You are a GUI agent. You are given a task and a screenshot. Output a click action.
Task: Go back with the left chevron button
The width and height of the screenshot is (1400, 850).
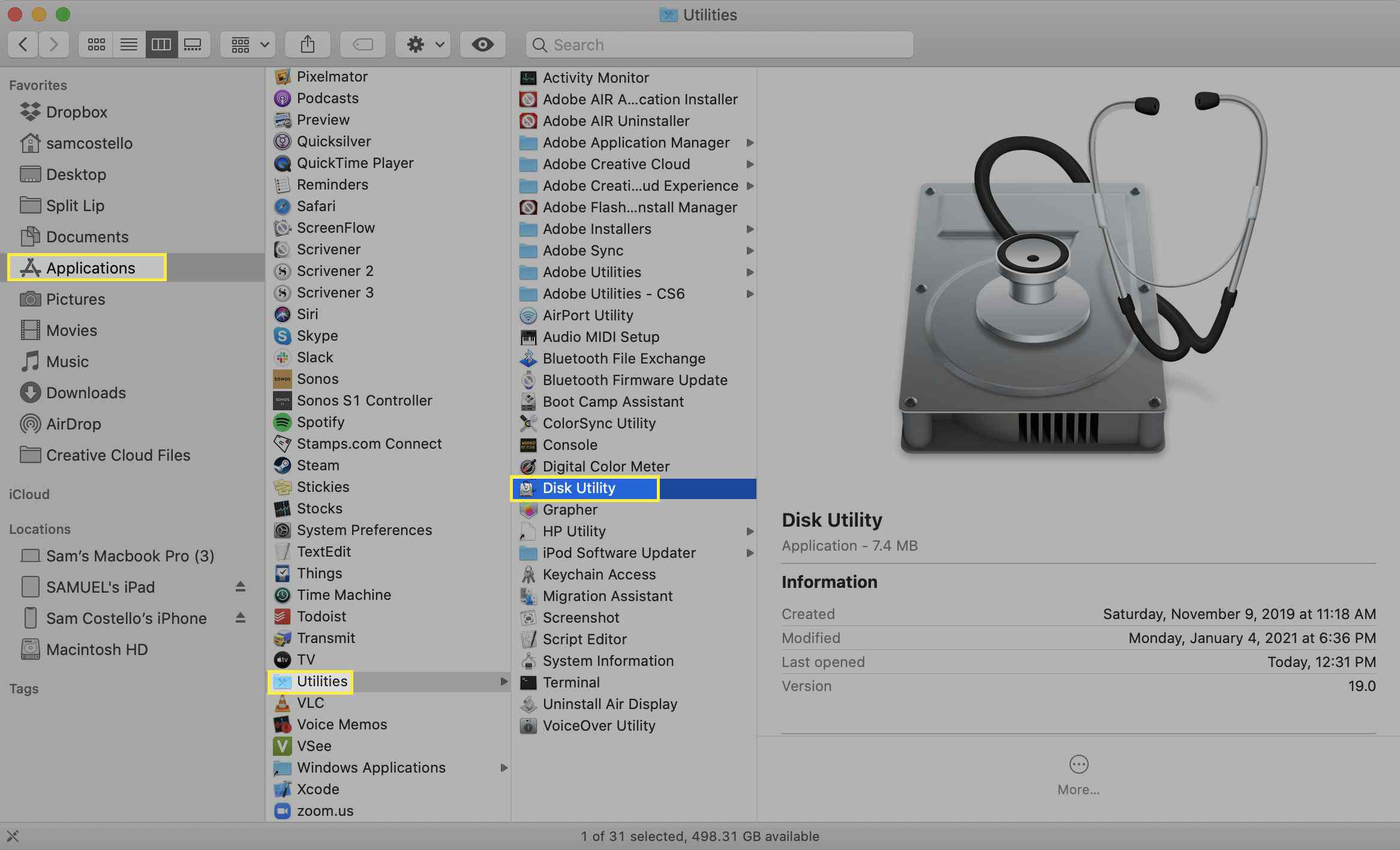[x=23, y=44]
